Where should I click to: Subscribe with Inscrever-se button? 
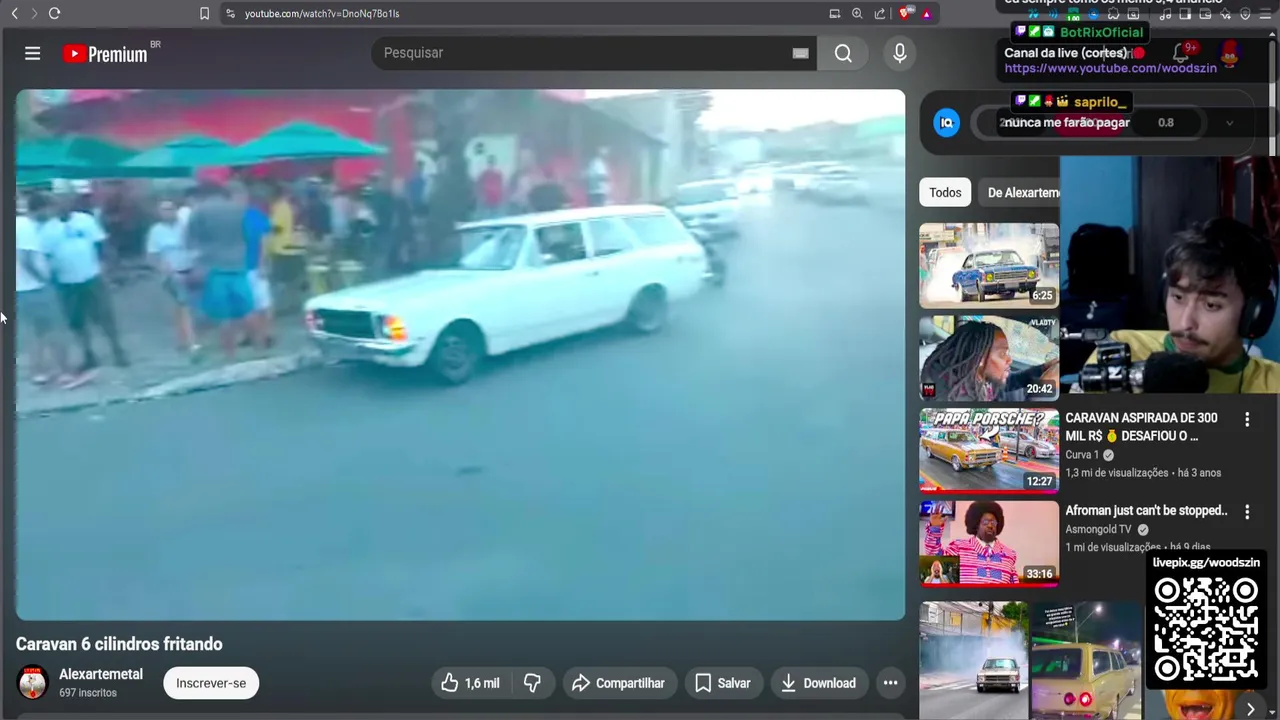tap(211, 683)
